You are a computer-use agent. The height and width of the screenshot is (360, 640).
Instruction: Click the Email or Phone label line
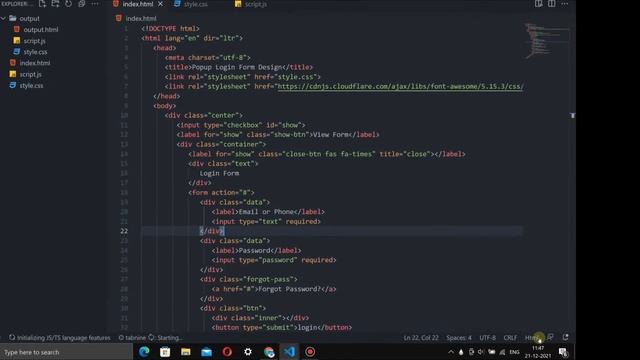pos(268,212)
